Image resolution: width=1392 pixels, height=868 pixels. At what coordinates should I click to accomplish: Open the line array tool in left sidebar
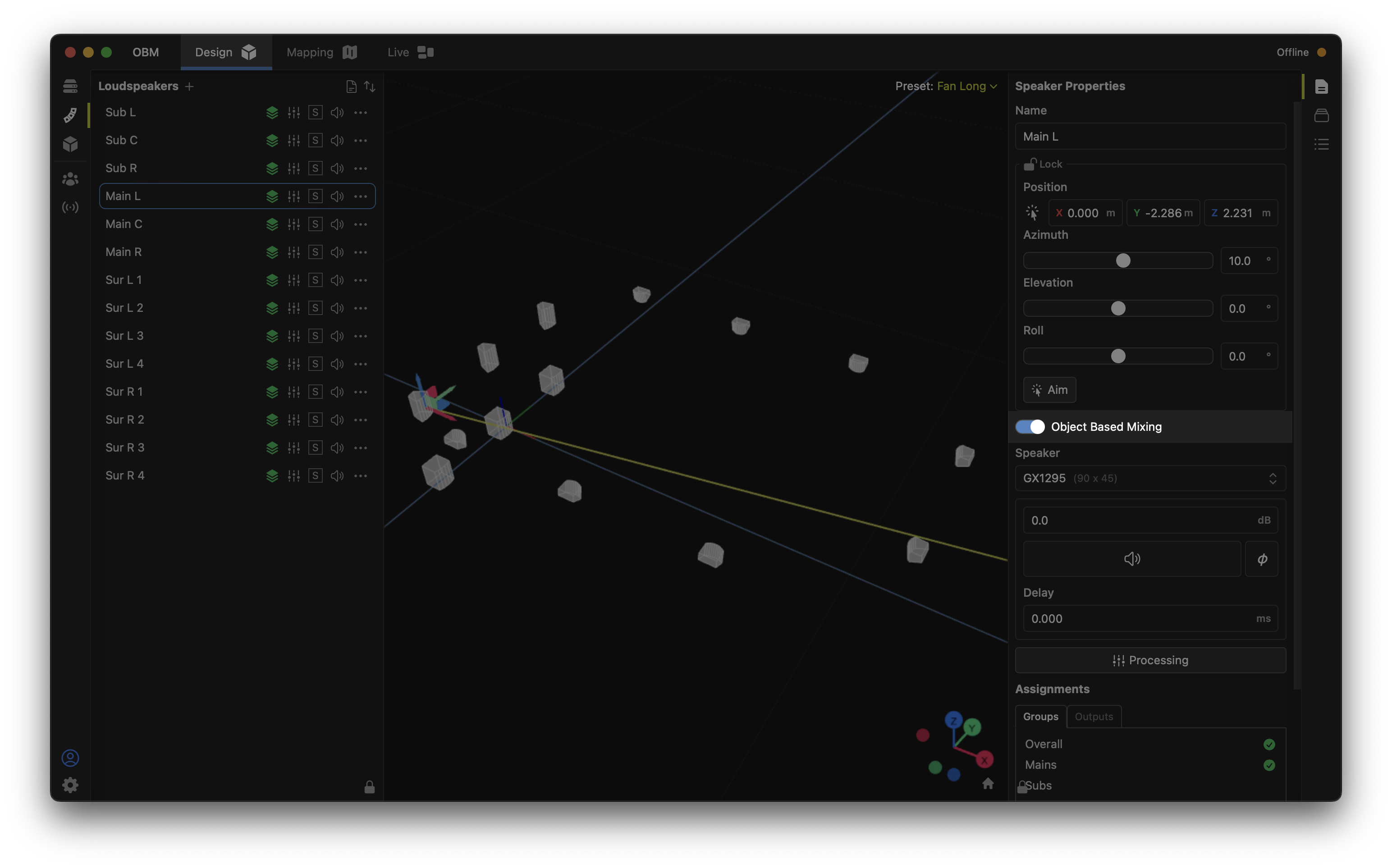click(70, 115)
